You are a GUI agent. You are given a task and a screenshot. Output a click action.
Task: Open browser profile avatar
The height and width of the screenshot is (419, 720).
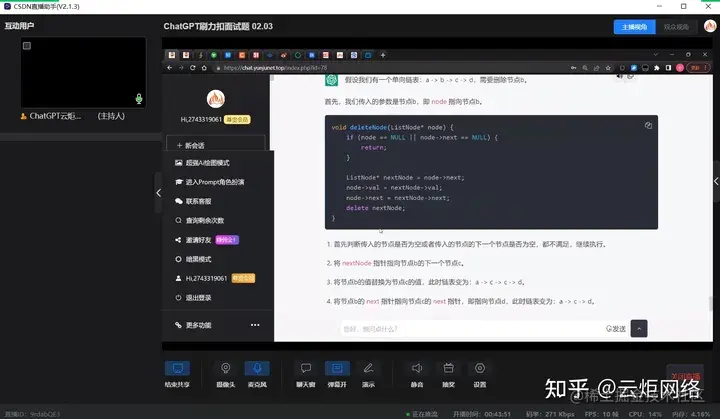coord(680,68)
